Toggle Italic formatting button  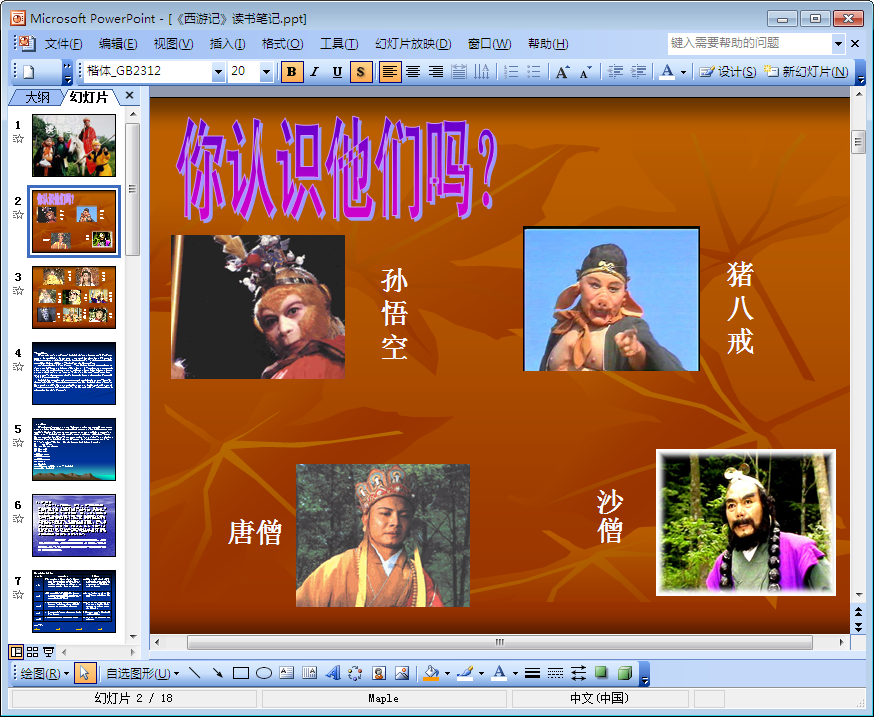pyautogui.click(x=314, y=72)
